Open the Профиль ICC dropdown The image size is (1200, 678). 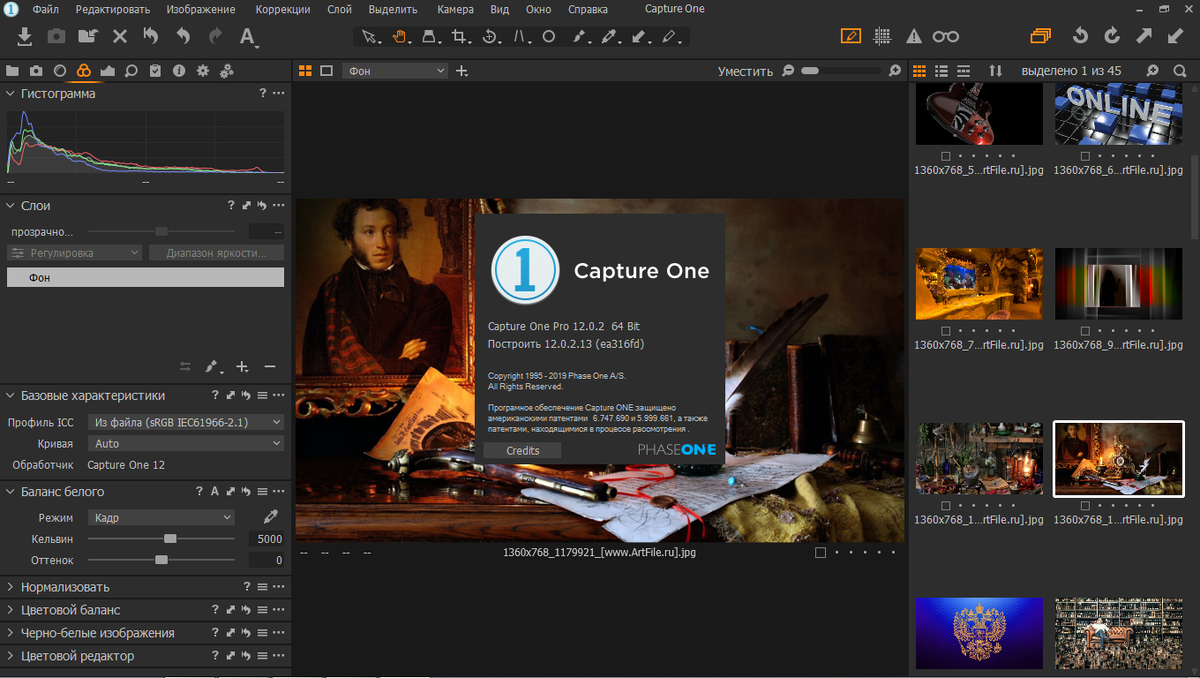[186, 422]
